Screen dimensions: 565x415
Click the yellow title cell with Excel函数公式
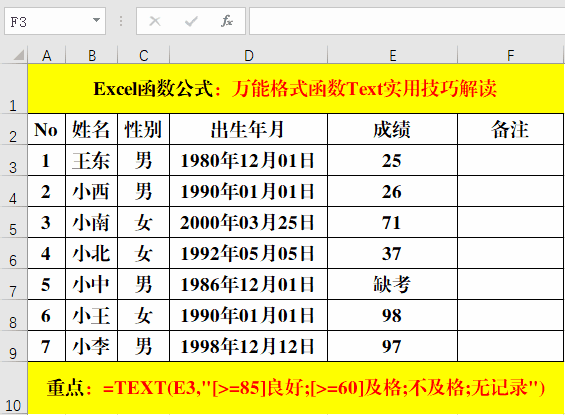[x=295, y=89]
